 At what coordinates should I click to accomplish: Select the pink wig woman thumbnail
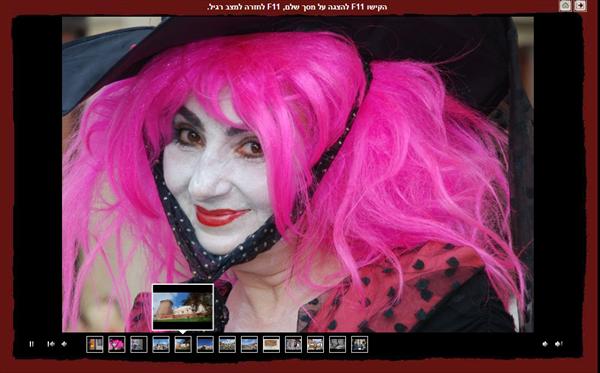coord(117,344)
